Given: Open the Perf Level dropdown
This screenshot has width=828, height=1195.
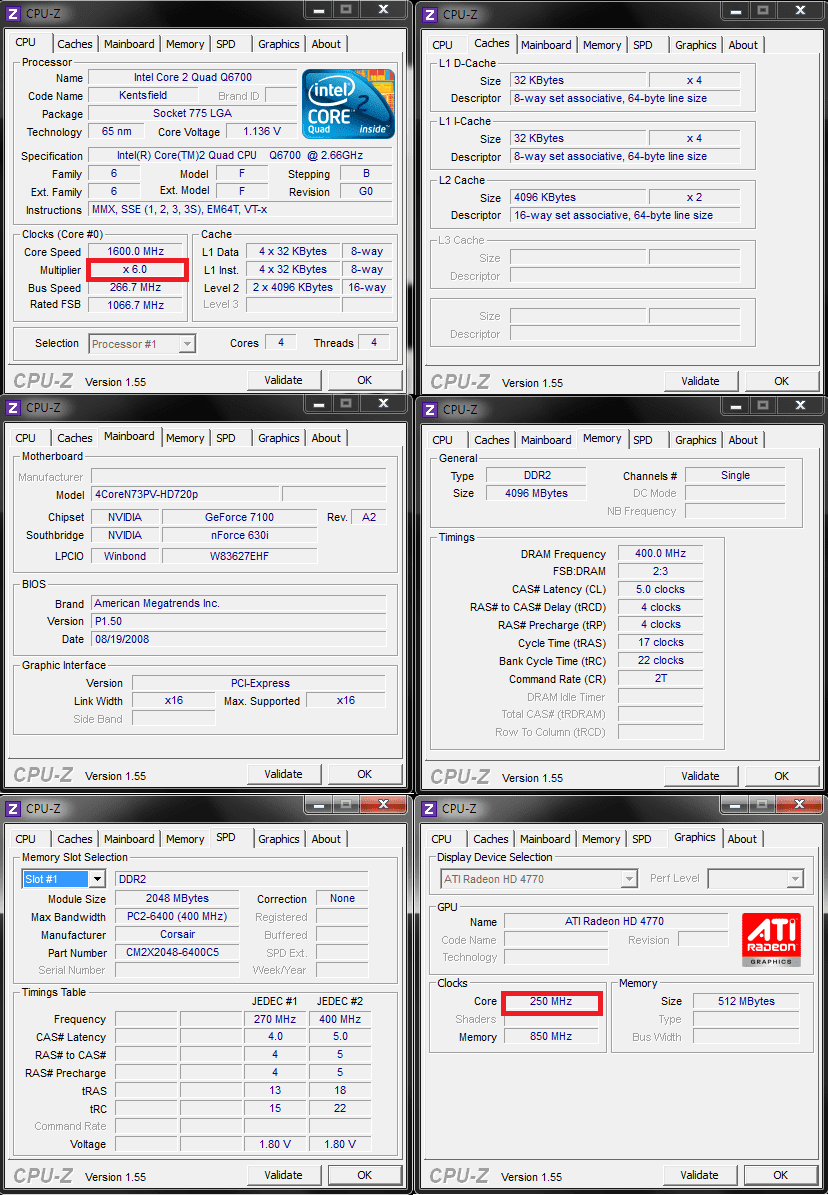Looking at the screenshot, I should click(x=795, y=879).
